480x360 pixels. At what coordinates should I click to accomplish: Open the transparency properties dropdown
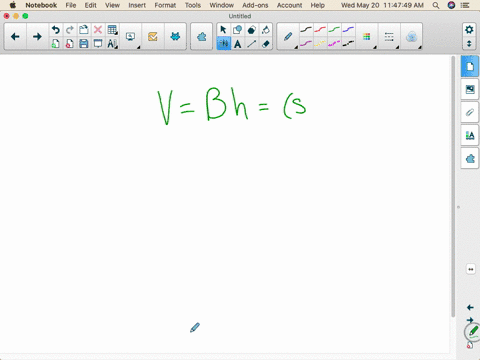click(411, 37)
